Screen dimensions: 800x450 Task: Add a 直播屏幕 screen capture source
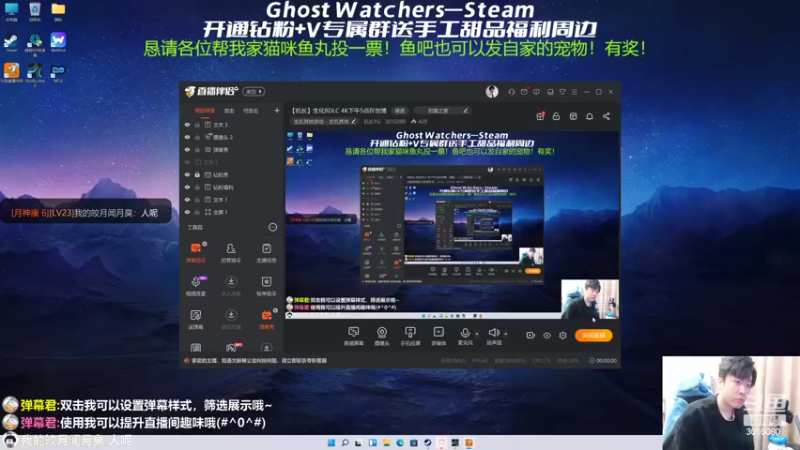coord(353,336)
